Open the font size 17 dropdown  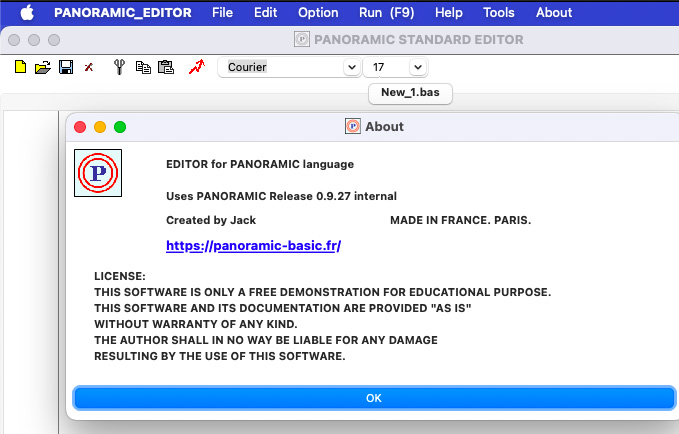click(418, 67)
